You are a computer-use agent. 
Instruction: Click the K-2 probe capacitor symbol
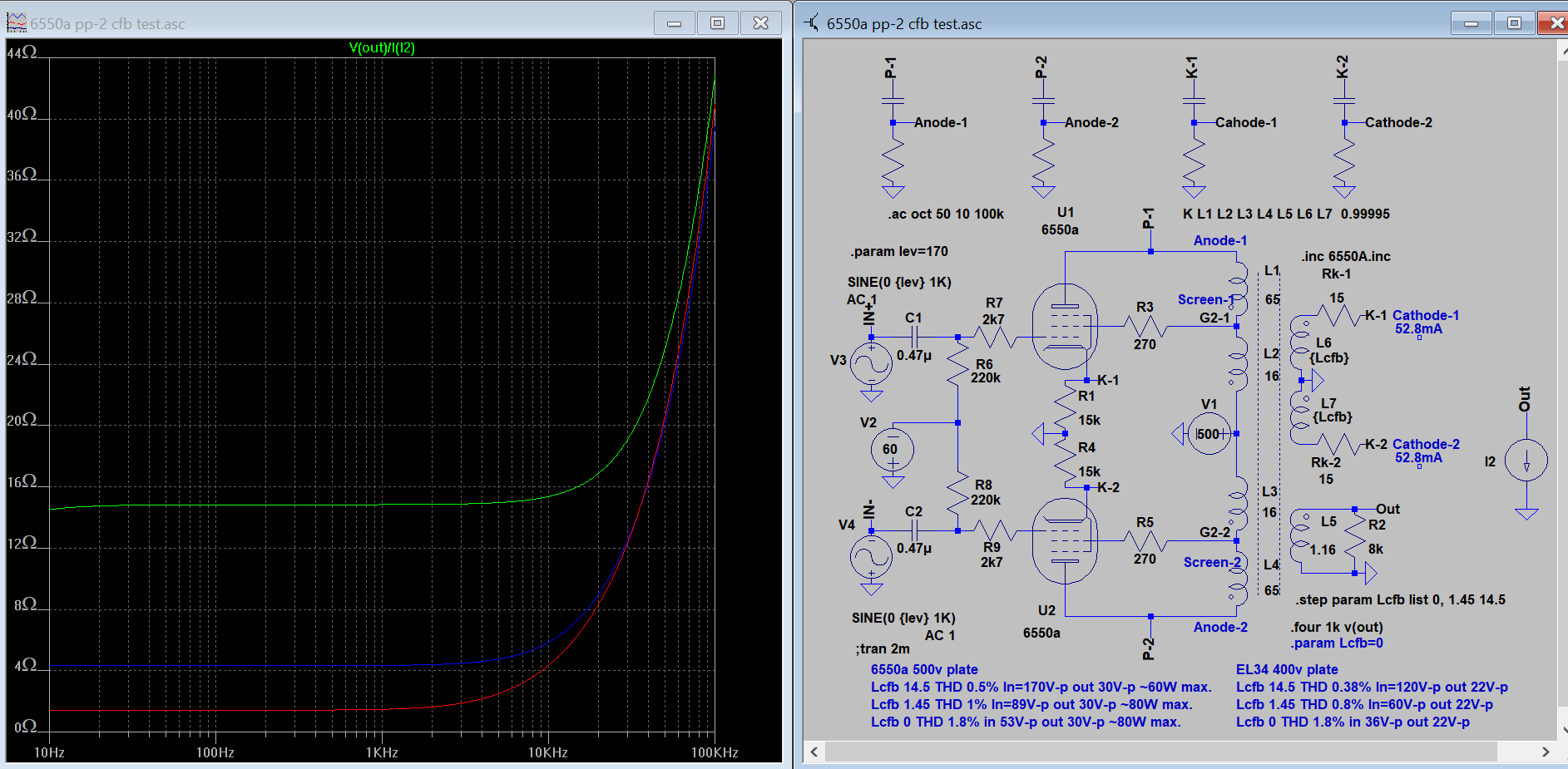1344,101
